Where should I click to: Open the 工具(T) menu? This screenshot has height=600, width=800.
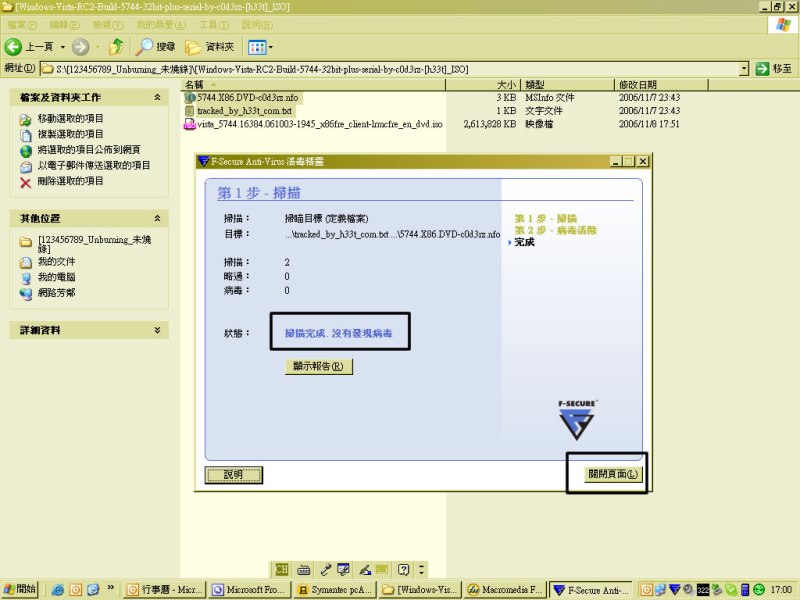coord(214,24)
